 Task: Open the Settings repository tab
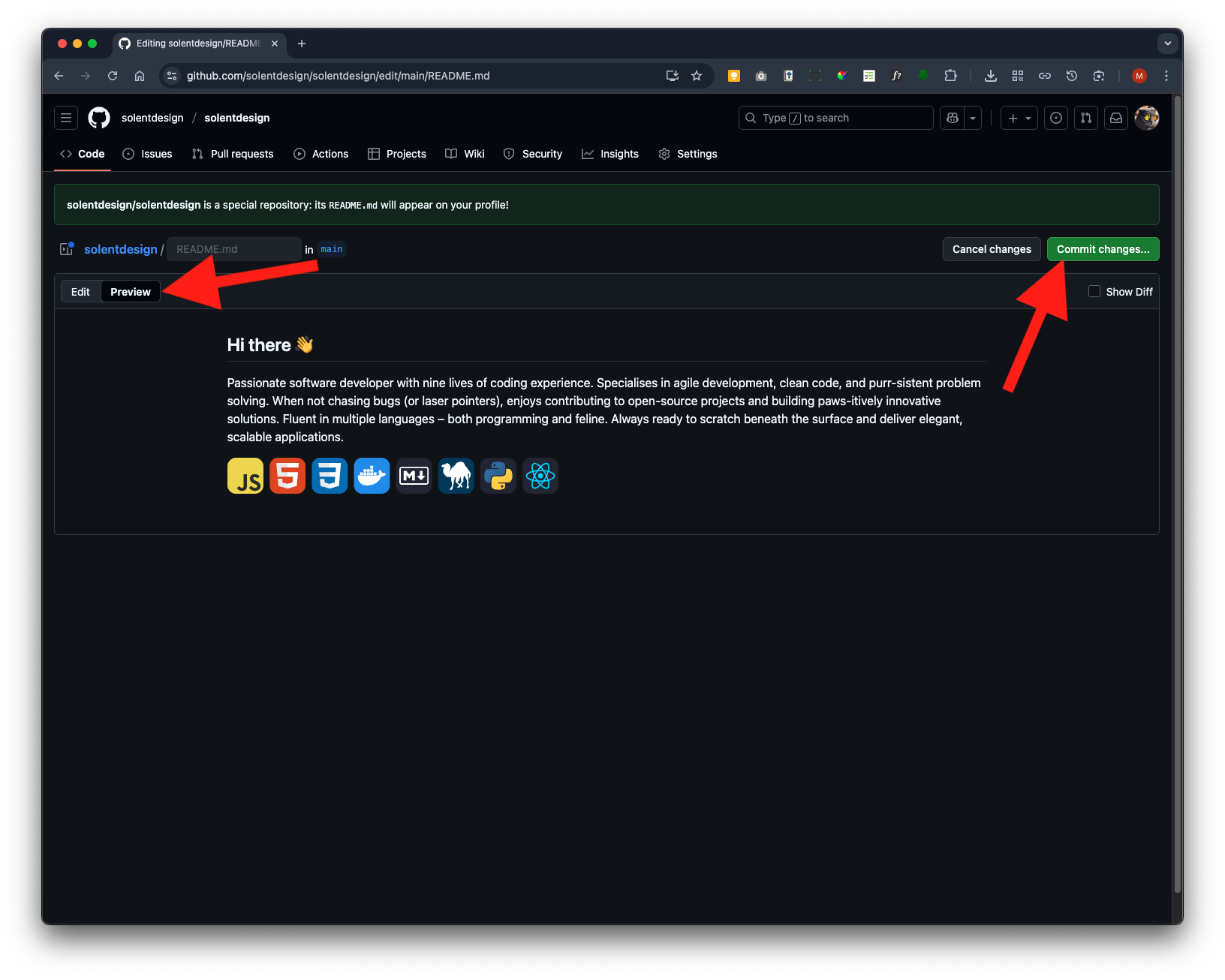click(x=688, y=154)
